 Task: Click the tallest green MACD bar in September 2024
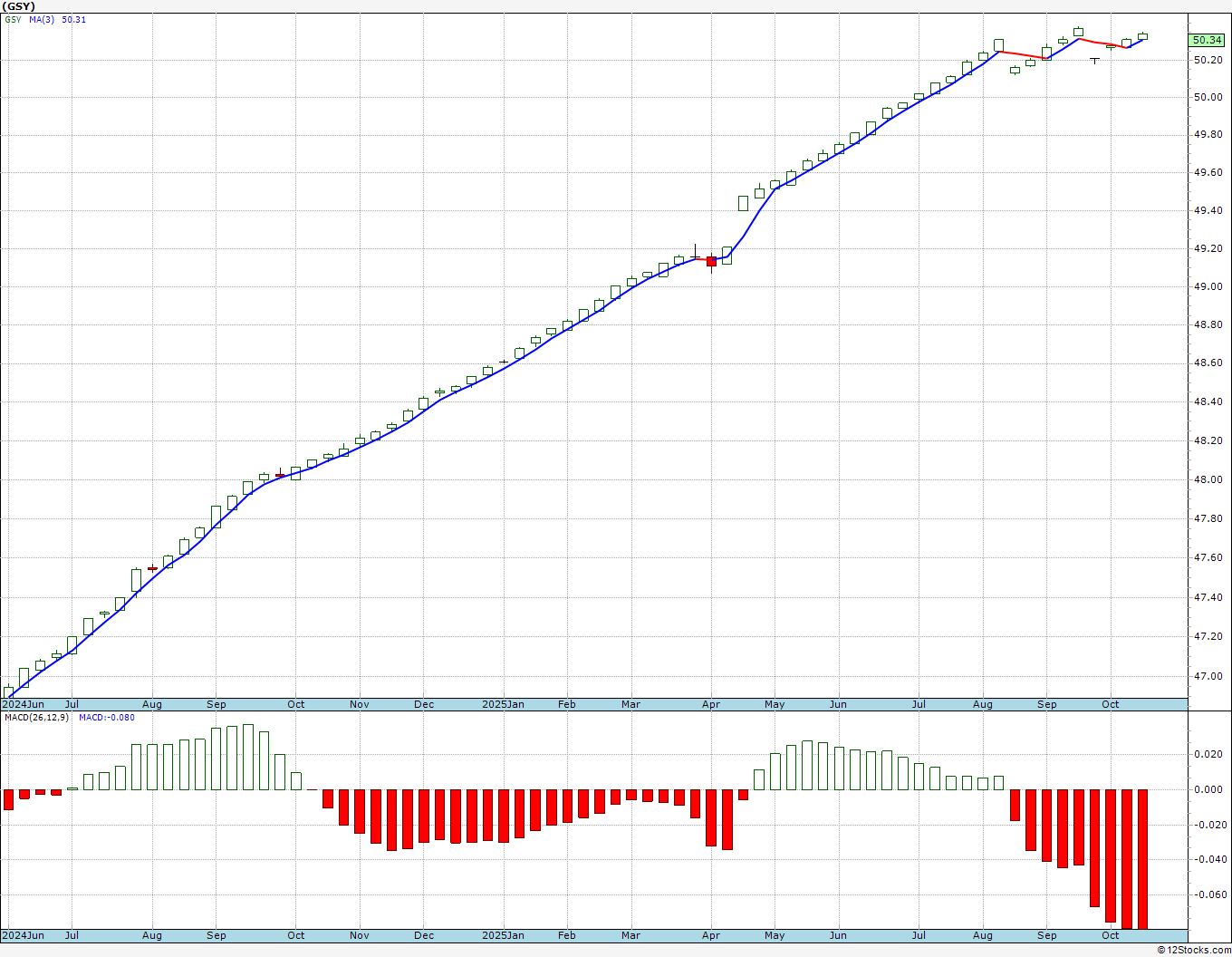click(x=248, y=757)
